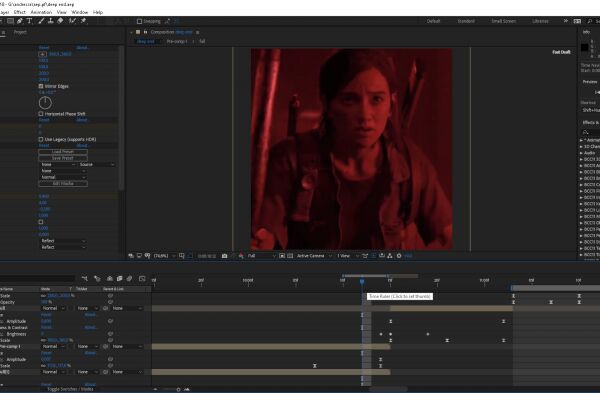The image size is (600, 393).
Task: Click the workspace overflow chevron
Action: click(x=566, y=21)
